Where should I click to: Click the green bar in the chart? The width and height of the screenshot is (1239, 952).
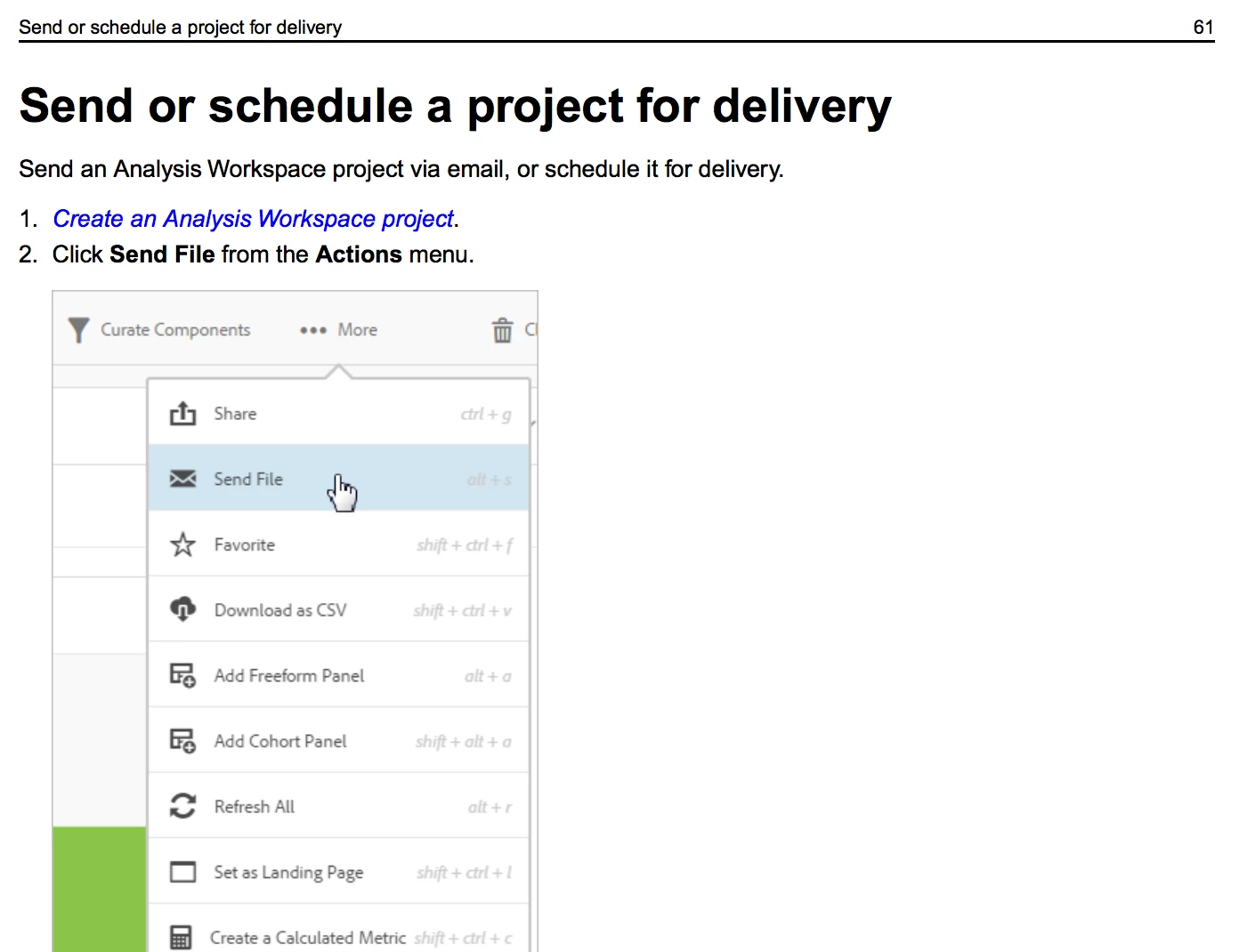coord(100,889)
